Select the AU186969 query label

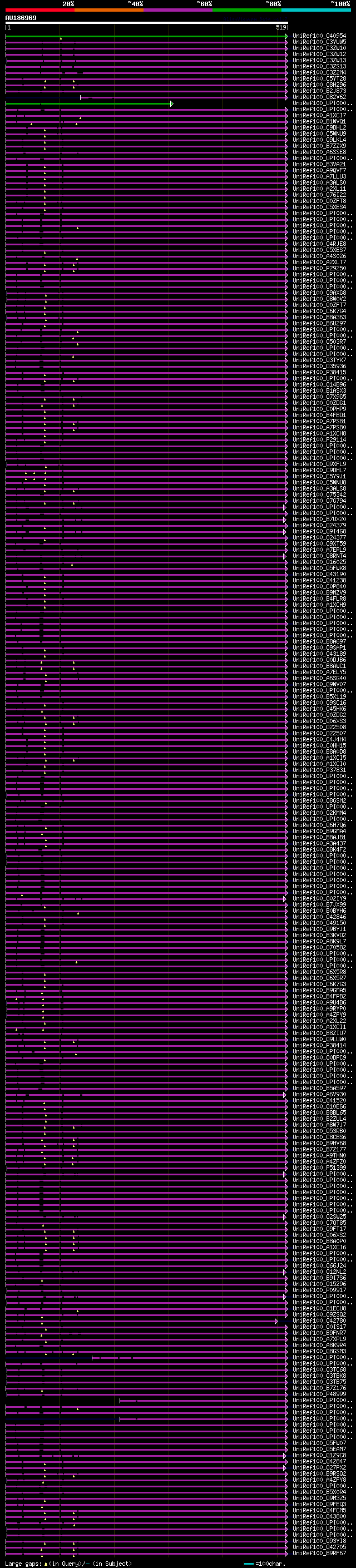click(x=21, y=18)
